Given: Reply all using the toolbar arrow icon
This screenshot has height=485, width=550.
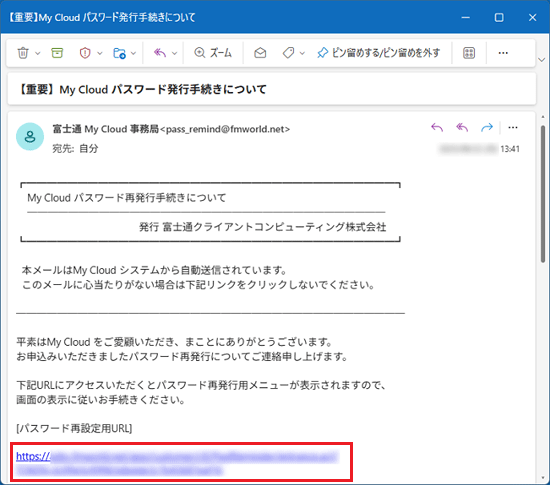Looking at the screenshot, I should pyautogui.click(x=160, y=53).
